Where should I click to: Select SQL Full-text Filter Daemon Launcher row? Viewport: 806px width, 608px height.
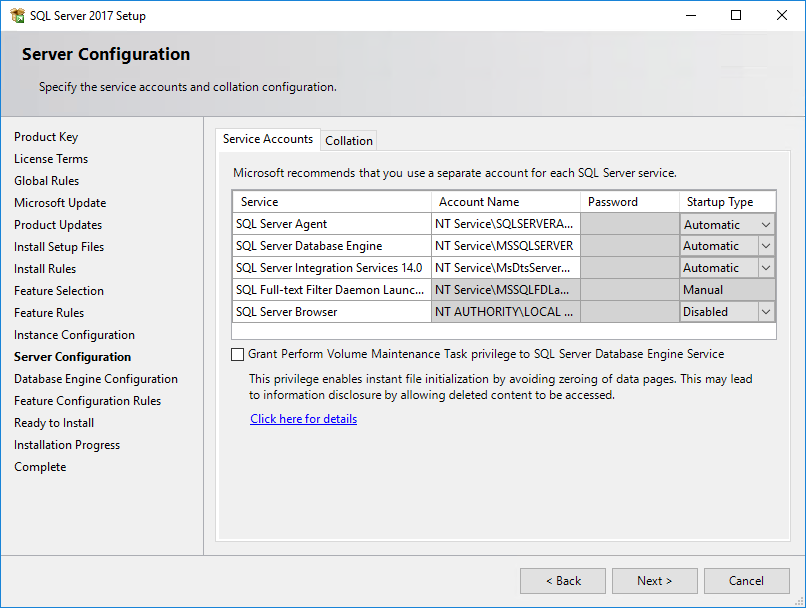332,290
